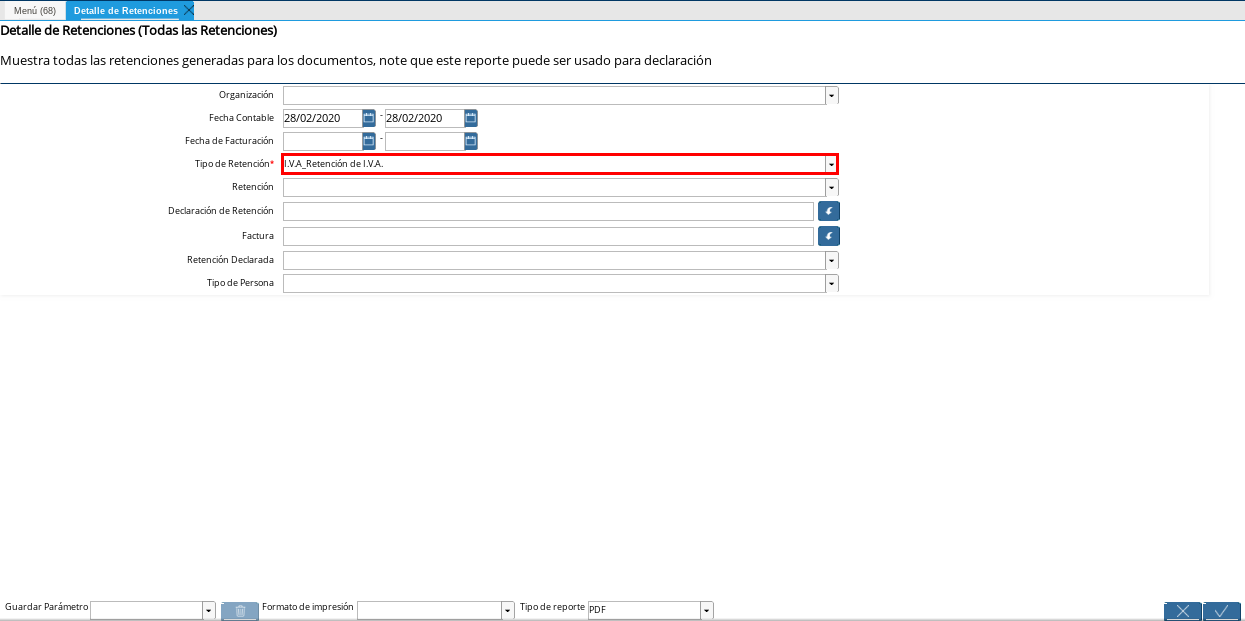Open calendar for Fecha Contable start date

(x=369, y=118)
